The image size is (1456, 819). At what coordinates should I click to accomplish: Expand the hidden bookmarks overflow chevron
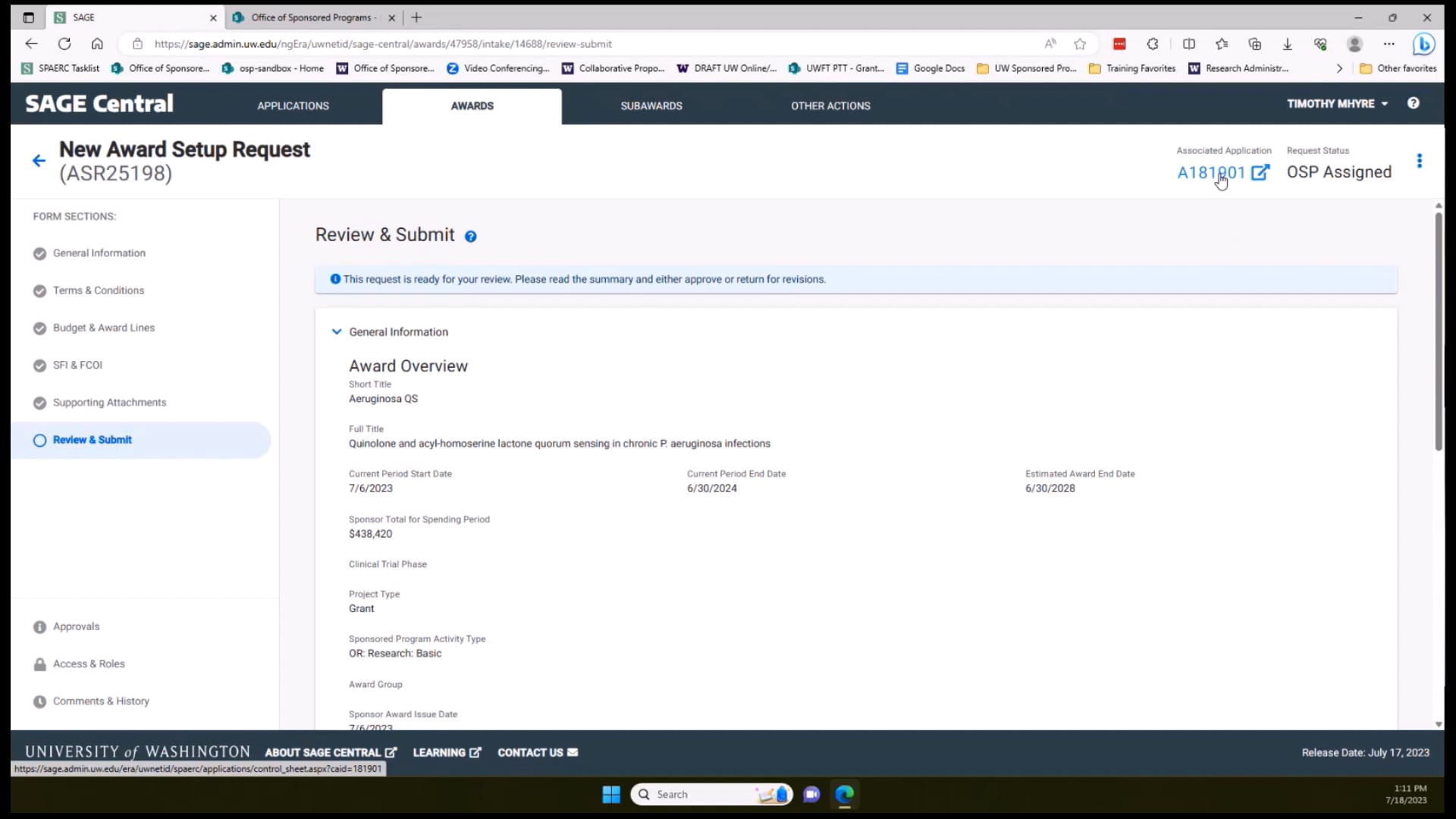1339,68
